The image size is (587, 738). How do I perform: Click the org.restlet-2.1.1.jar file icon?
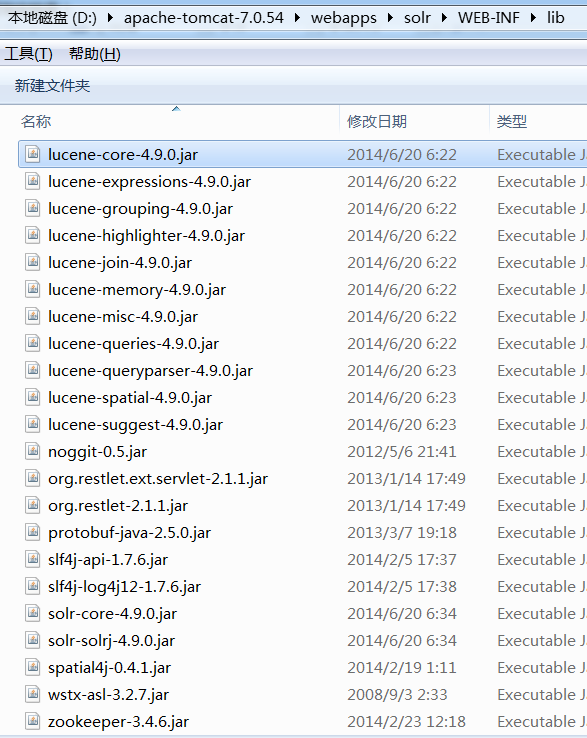coord(32,505)
